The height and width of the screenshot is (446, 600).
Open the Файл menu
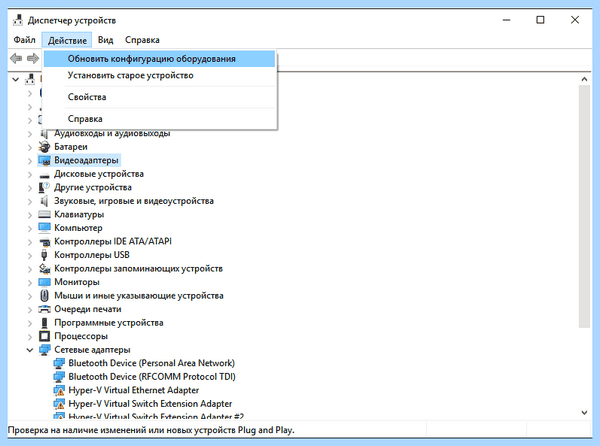click(24, 40)
